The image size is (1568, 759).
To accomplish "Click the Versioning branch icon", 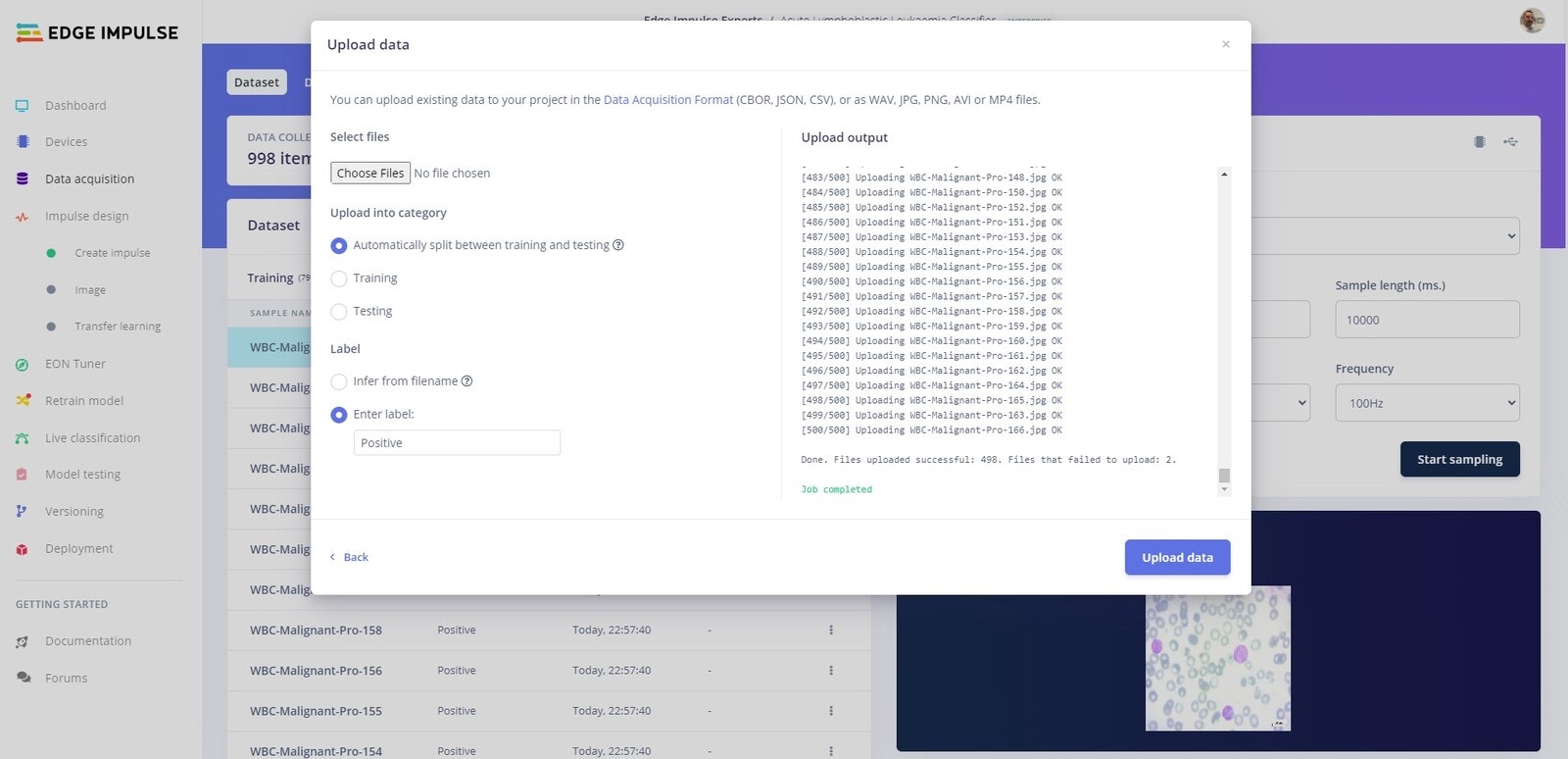I will tap(22, 512).
